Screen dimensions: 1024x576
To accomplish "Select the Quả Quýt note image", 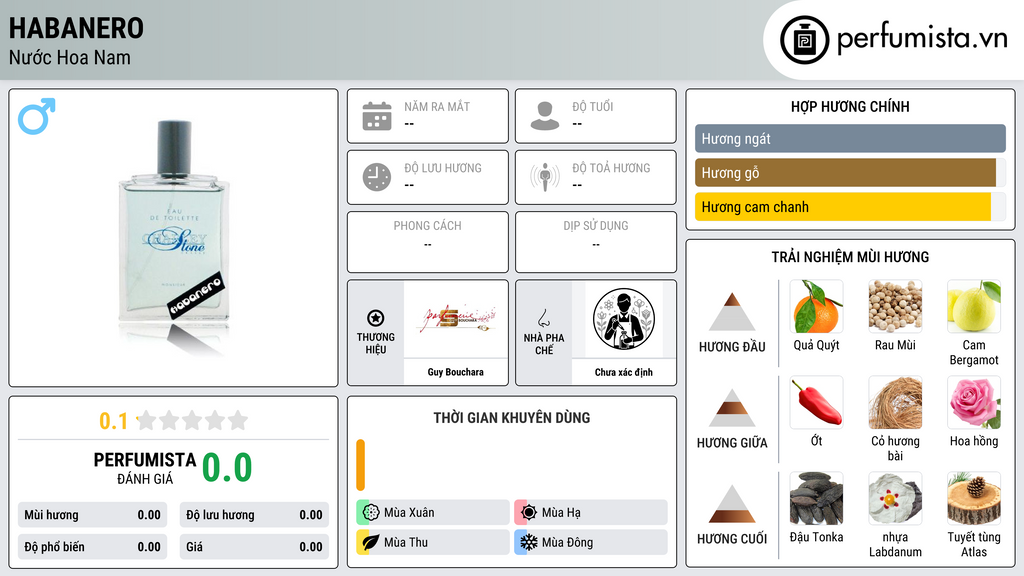I will (816, 307).
